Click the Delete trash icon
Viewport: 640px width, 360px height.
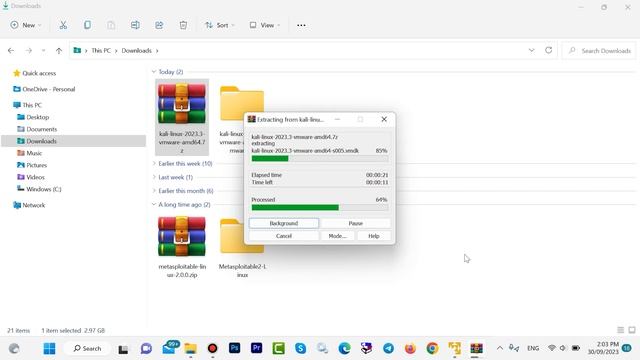183,25
